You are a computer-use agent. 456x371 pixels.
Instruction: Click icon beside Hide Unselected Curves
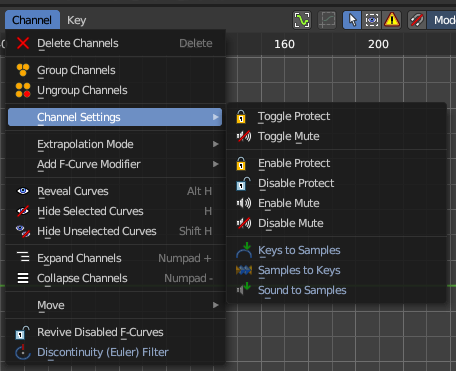23,231
